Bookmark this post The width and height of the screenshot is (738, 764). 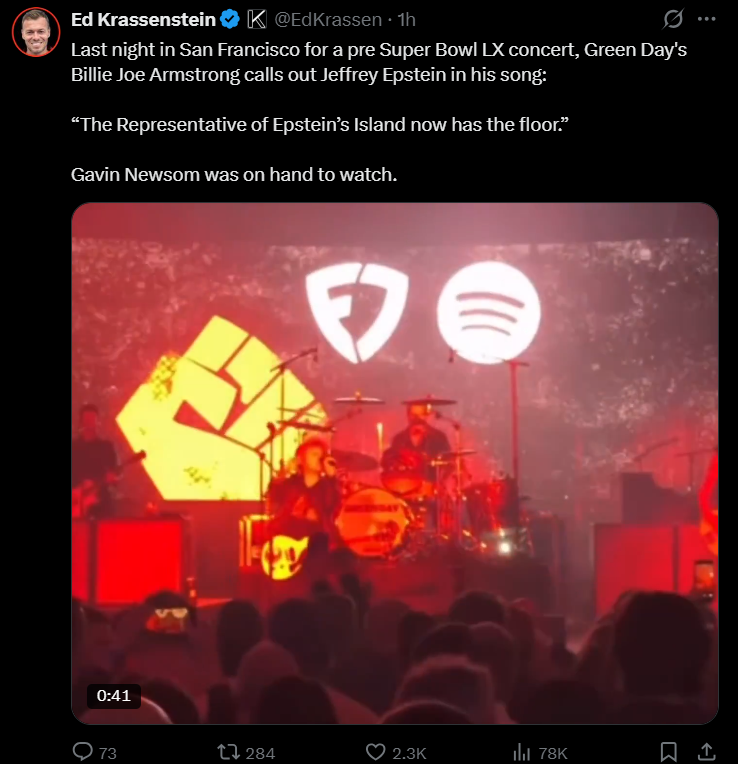tap(669, 751)
